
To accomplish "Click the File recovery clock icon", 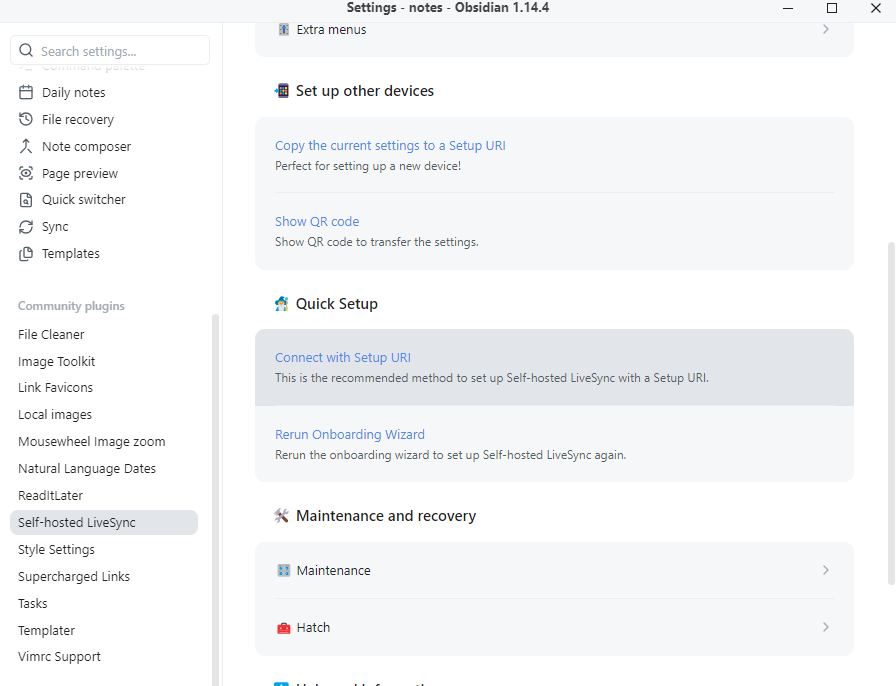I will pos(26,119).
